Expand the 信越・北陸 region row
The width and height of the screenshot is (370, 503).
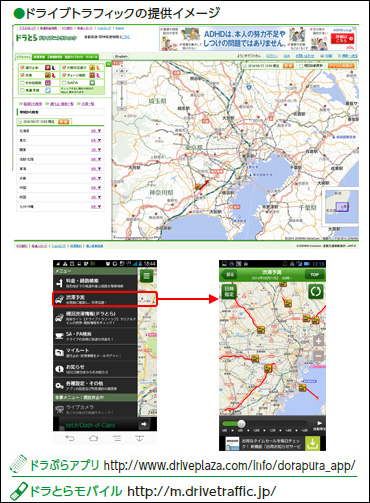(x=60, y=159)
